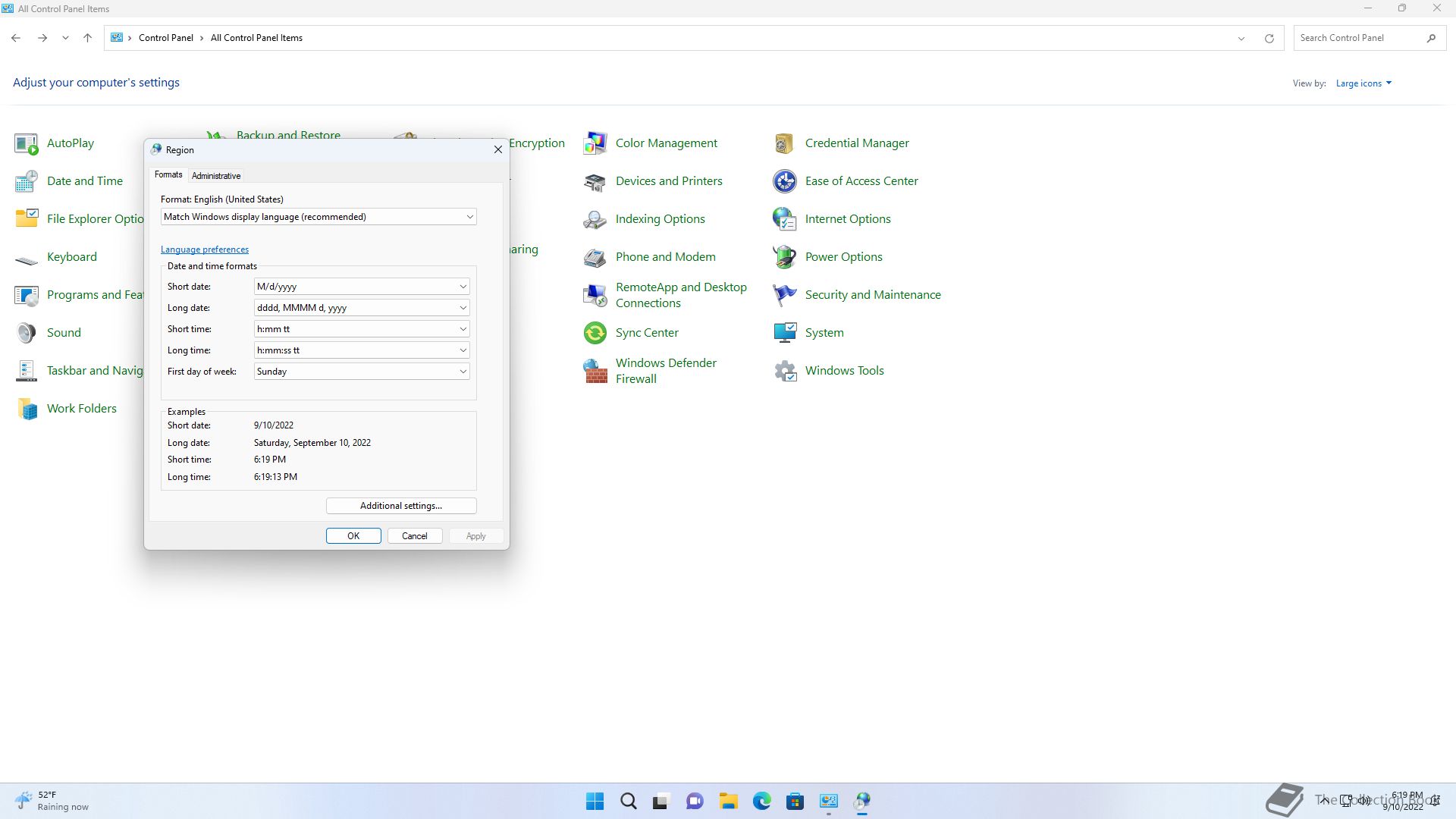The width and height of the screenshot is (1456, 819).
Task: Open the AutoPlay icon in Control Panel
Action: pos(27,143)
